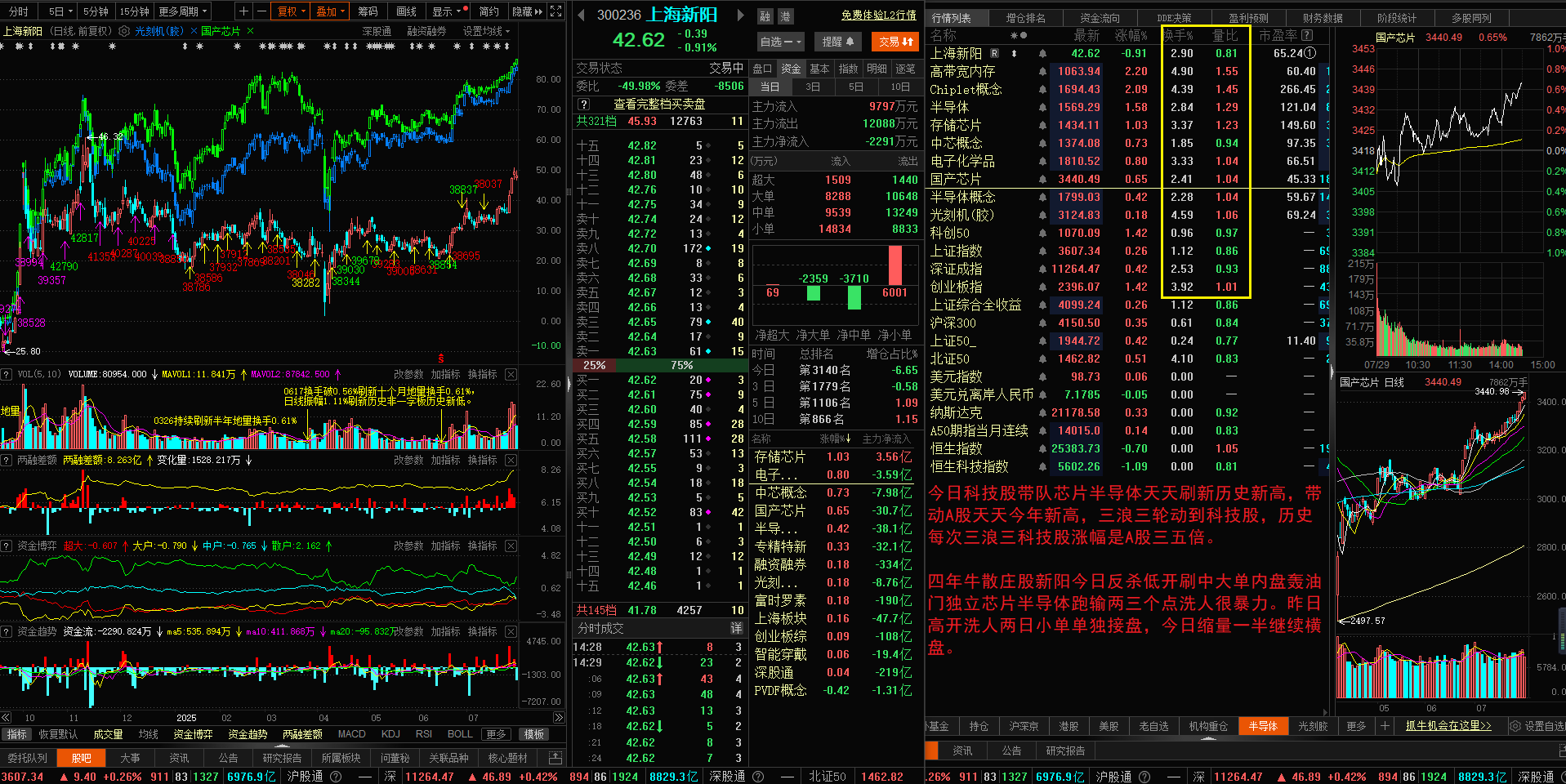Viewport: 1566px width, 784px height.
Task: Zoom out chart with minus button
Action: click(261, 11)
